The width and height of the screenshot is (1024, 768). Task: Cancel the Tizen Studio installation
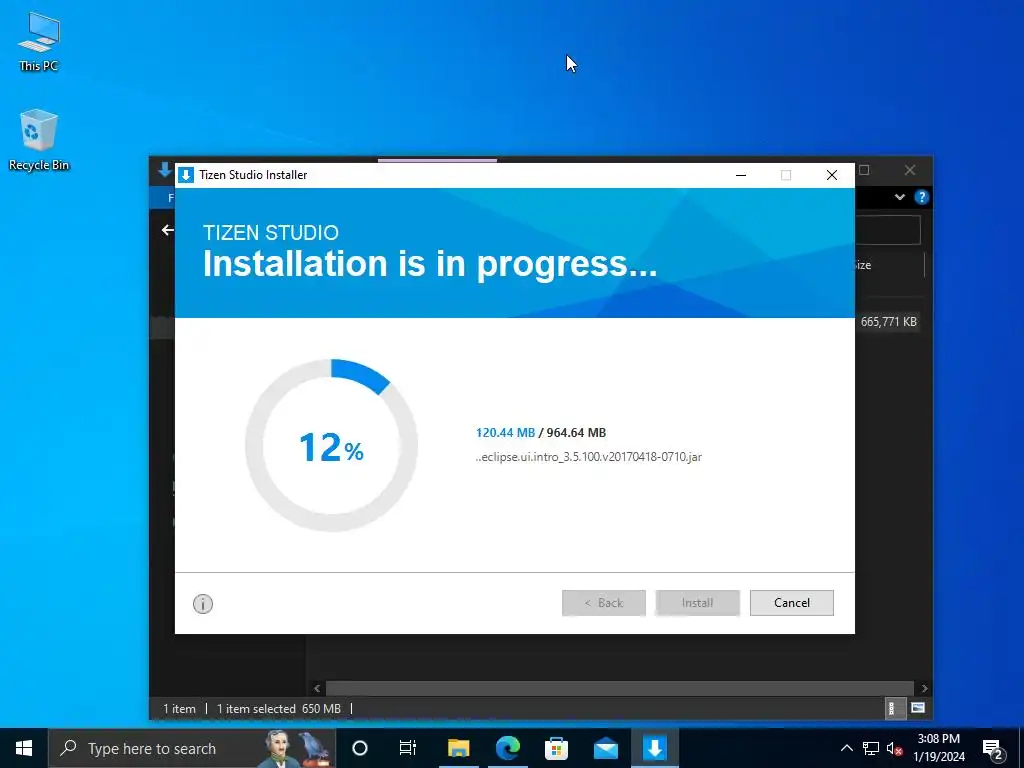click(x=792, y=603)
